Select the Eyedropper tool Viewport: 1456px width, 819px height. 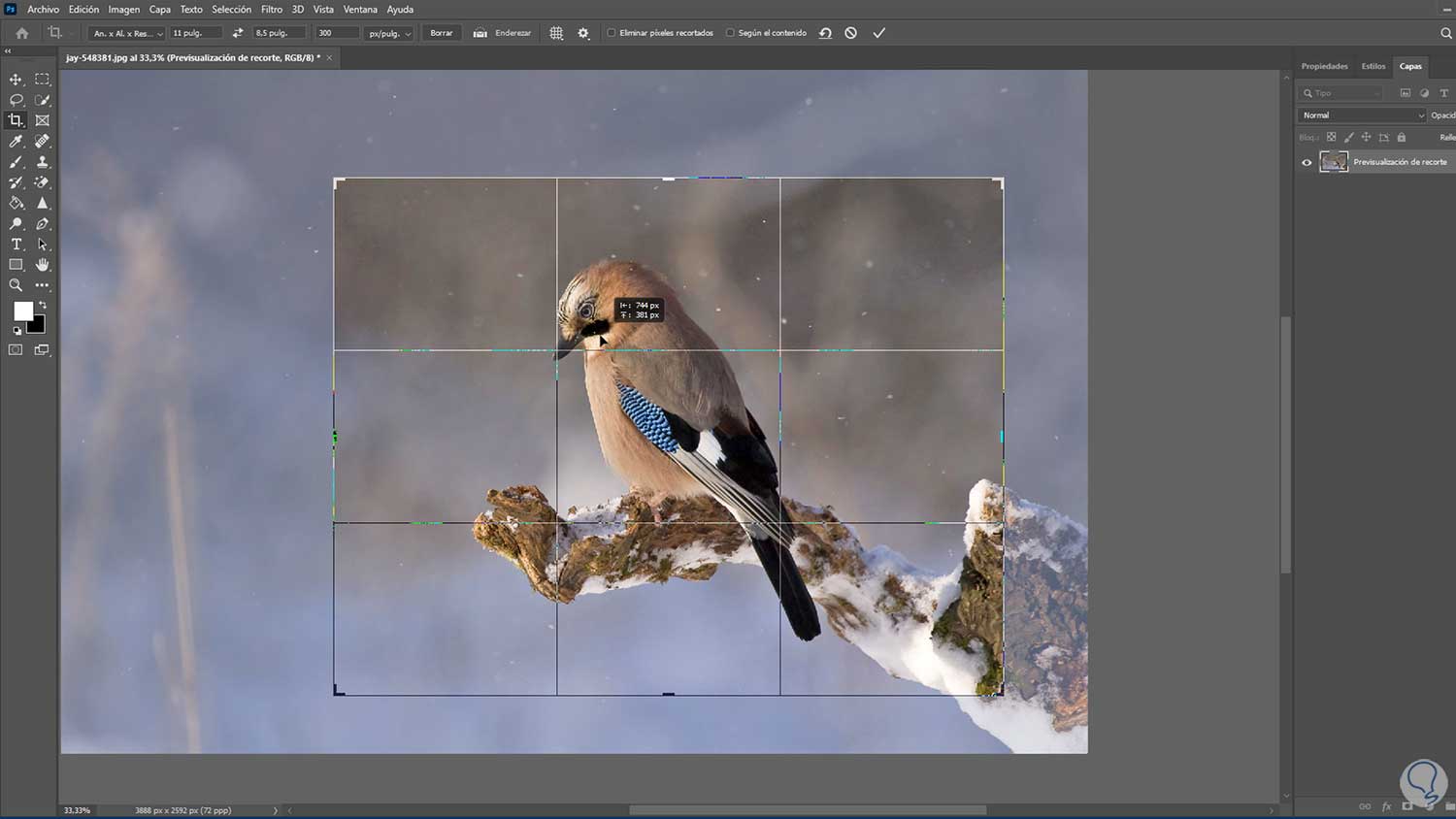click(16, 142)
